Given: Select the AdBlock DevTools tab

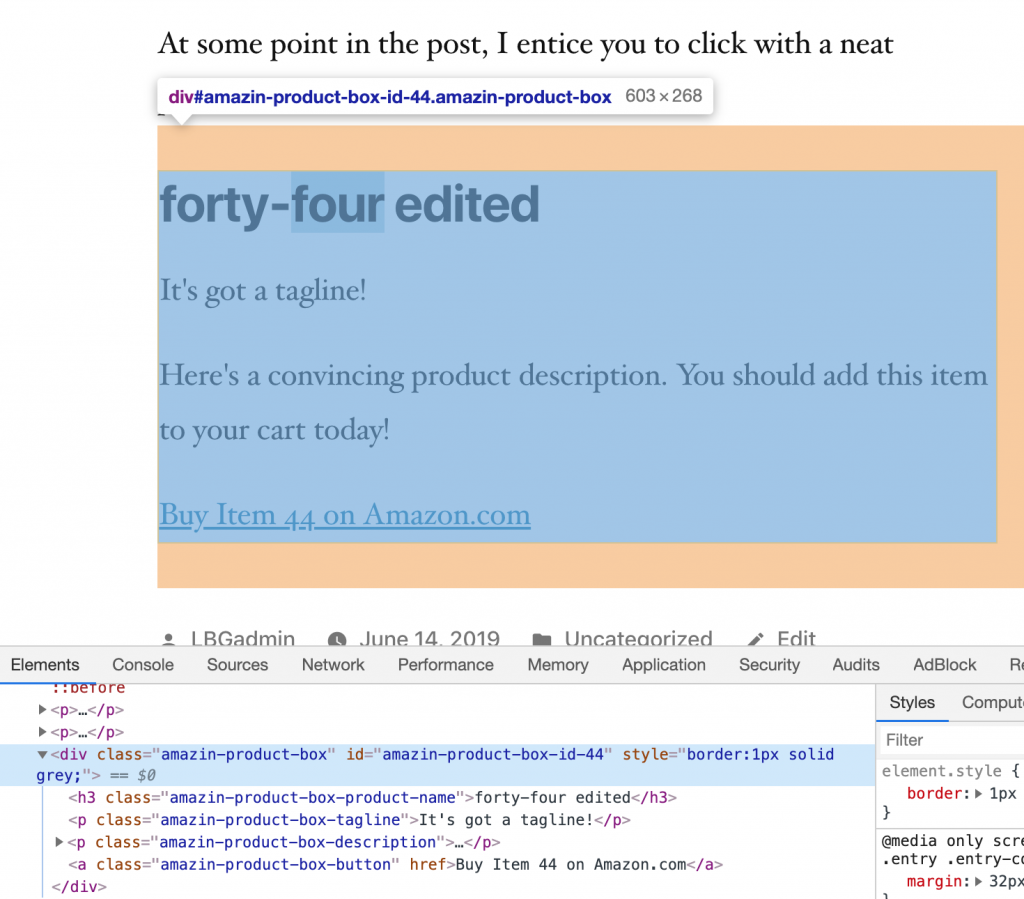Looking at the screenshot, I should point(944,665).
